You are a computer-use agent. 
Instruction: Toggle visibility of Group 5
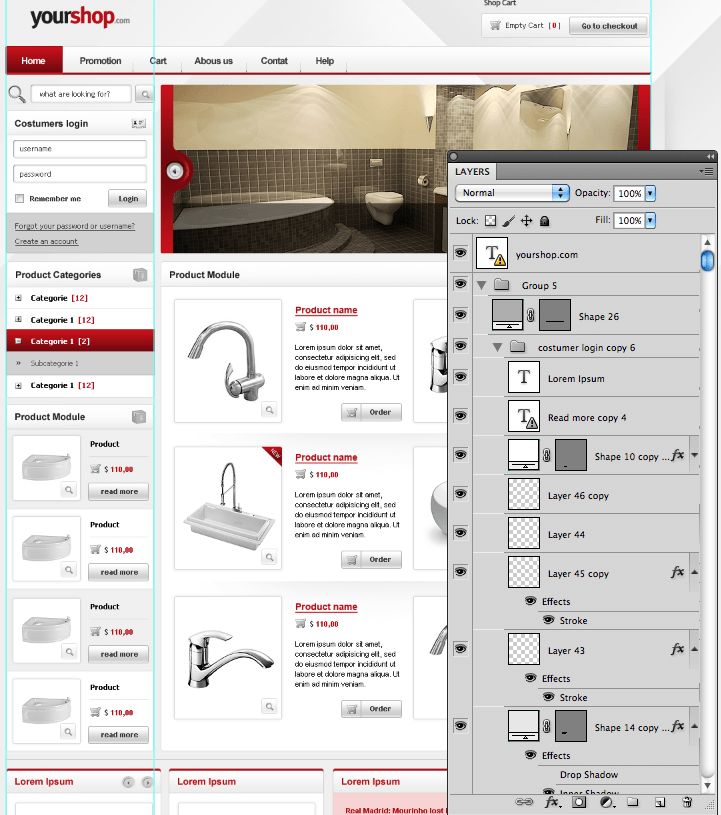click(460, 284)
